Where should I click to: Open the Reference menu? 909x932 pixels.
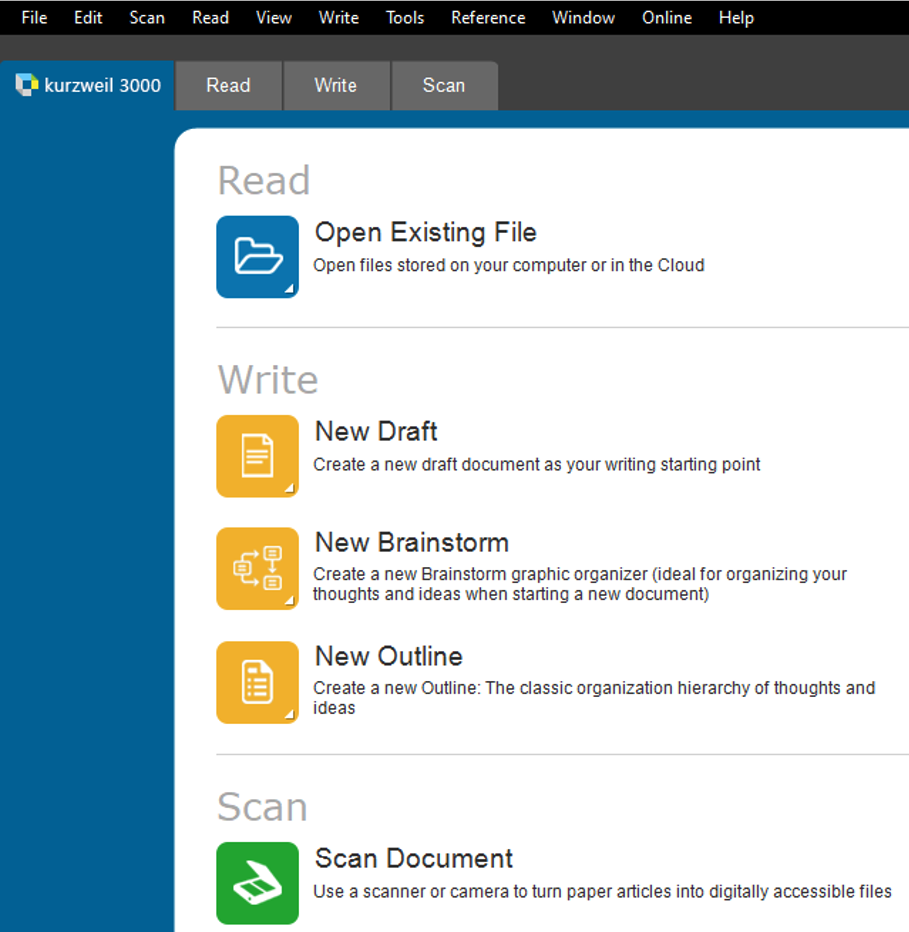[488, 18]
